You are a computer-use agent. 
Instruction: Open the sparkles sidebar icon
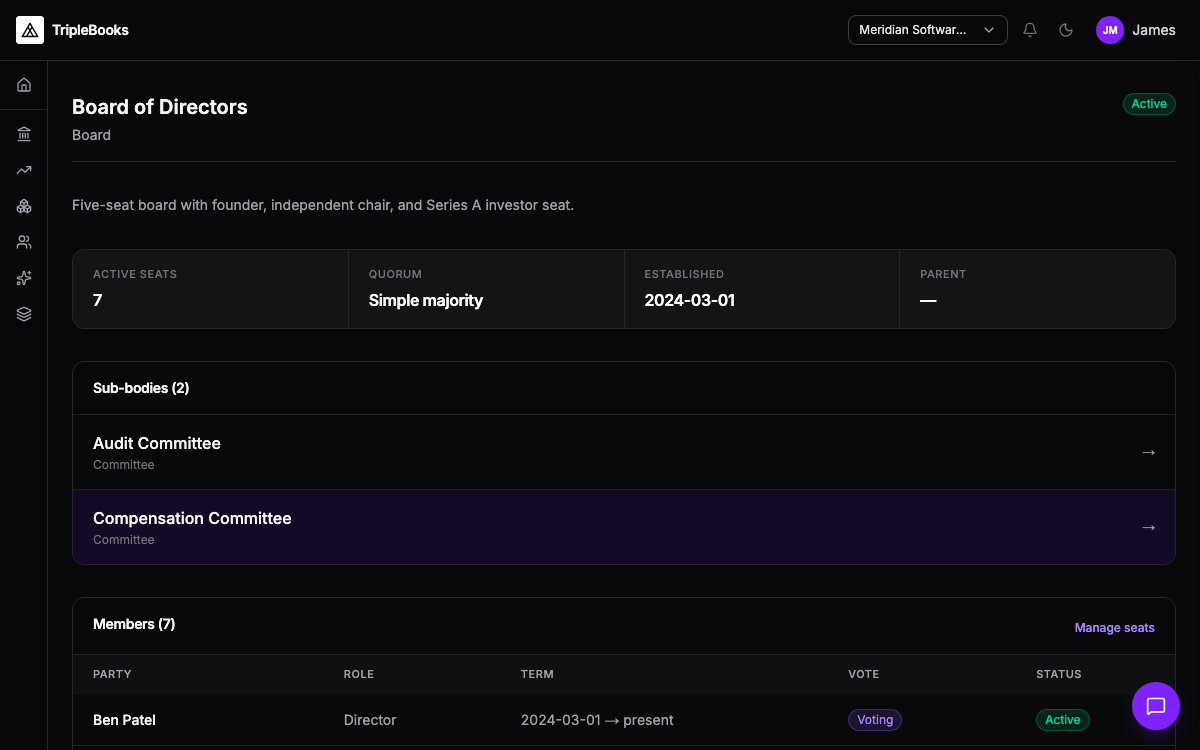24,278
